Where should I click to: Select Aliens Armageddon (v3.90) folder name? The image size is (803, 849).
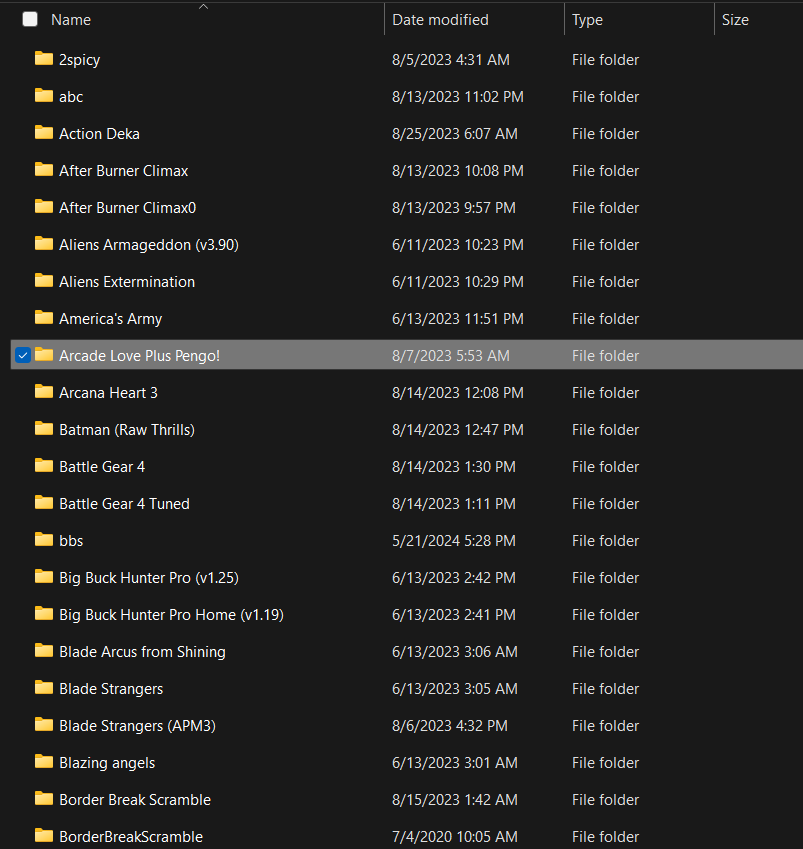(x=149, y=245)
